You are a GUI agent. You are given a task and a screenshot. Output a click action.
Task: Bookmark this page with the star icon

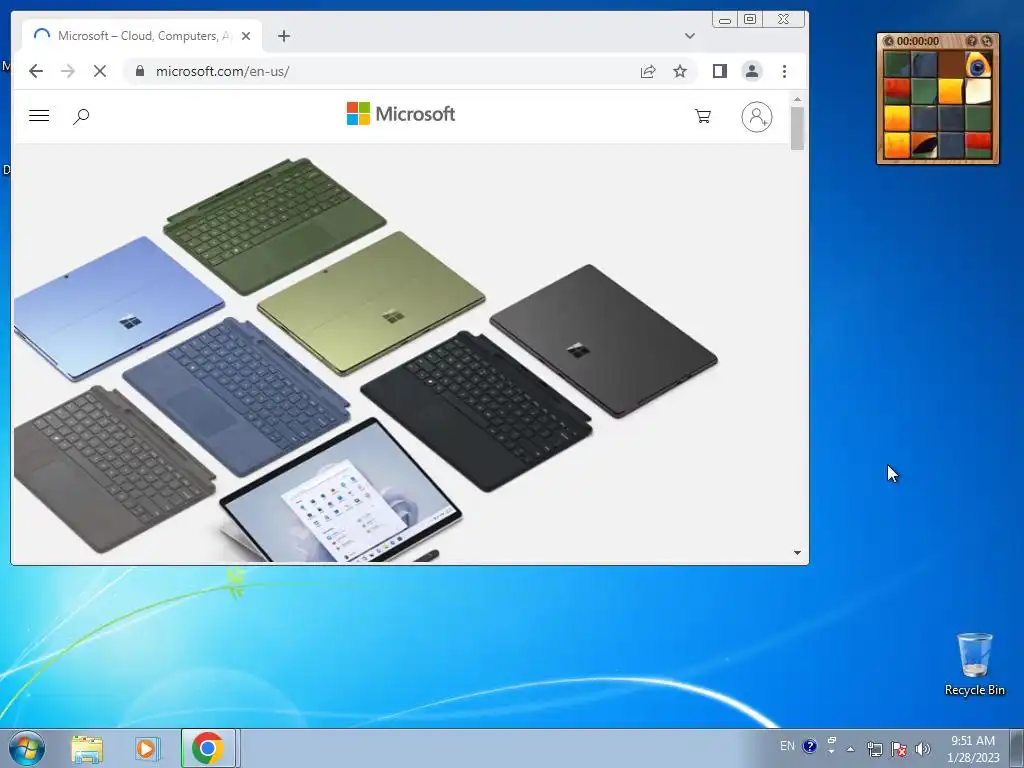[680, 71]
